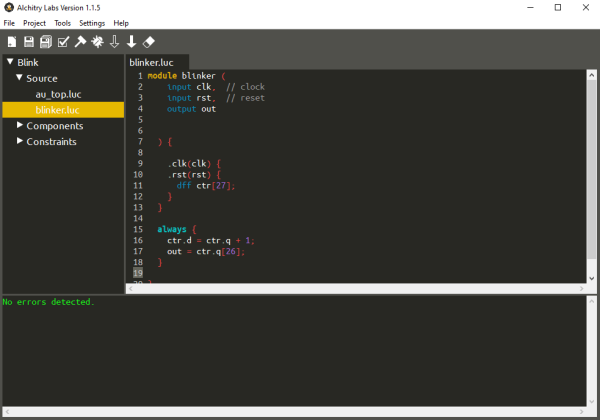600x420 pixels.
Task: Expand the Constraints folder
Action: [20, 141]
